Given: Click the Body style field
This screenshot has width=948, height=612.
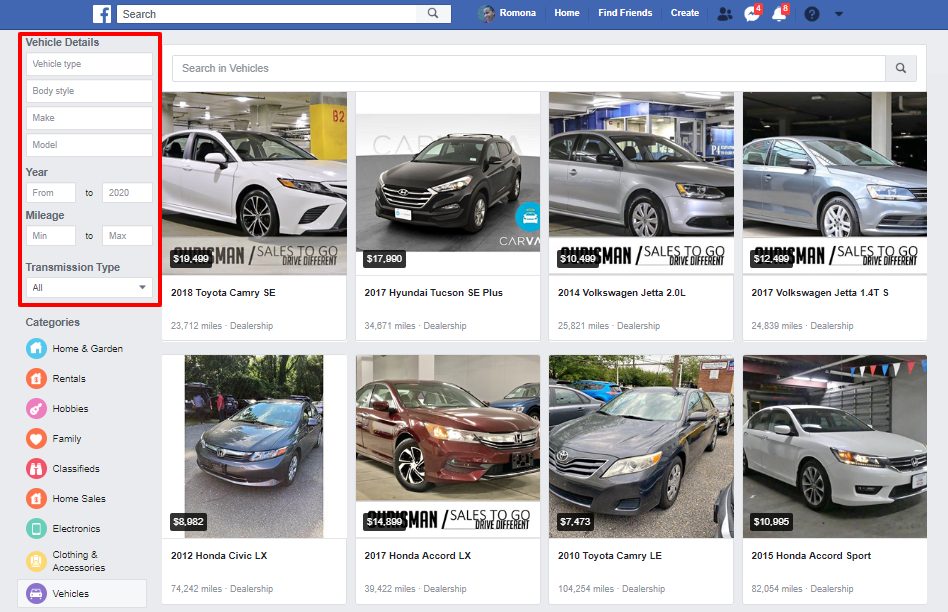Looking at the screenshot, I should (x=89, y=91).
